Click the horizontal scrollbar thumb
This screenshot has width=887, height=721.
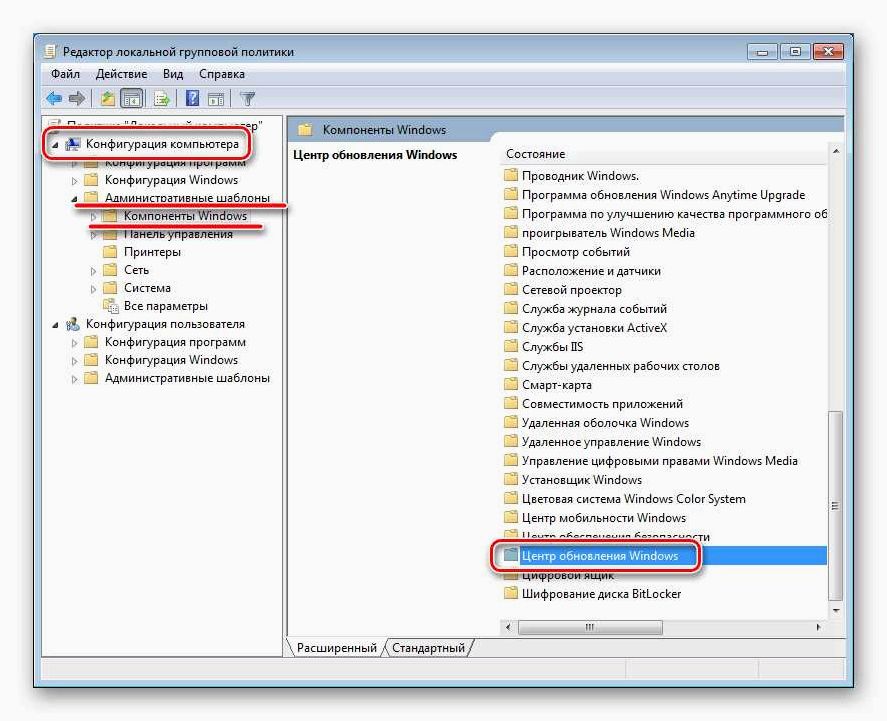point(590,627)
